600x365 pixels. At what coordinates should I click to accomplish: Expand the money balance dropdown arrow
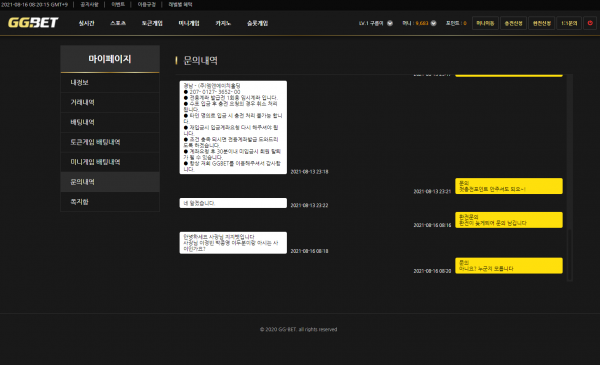coord(434,23)
